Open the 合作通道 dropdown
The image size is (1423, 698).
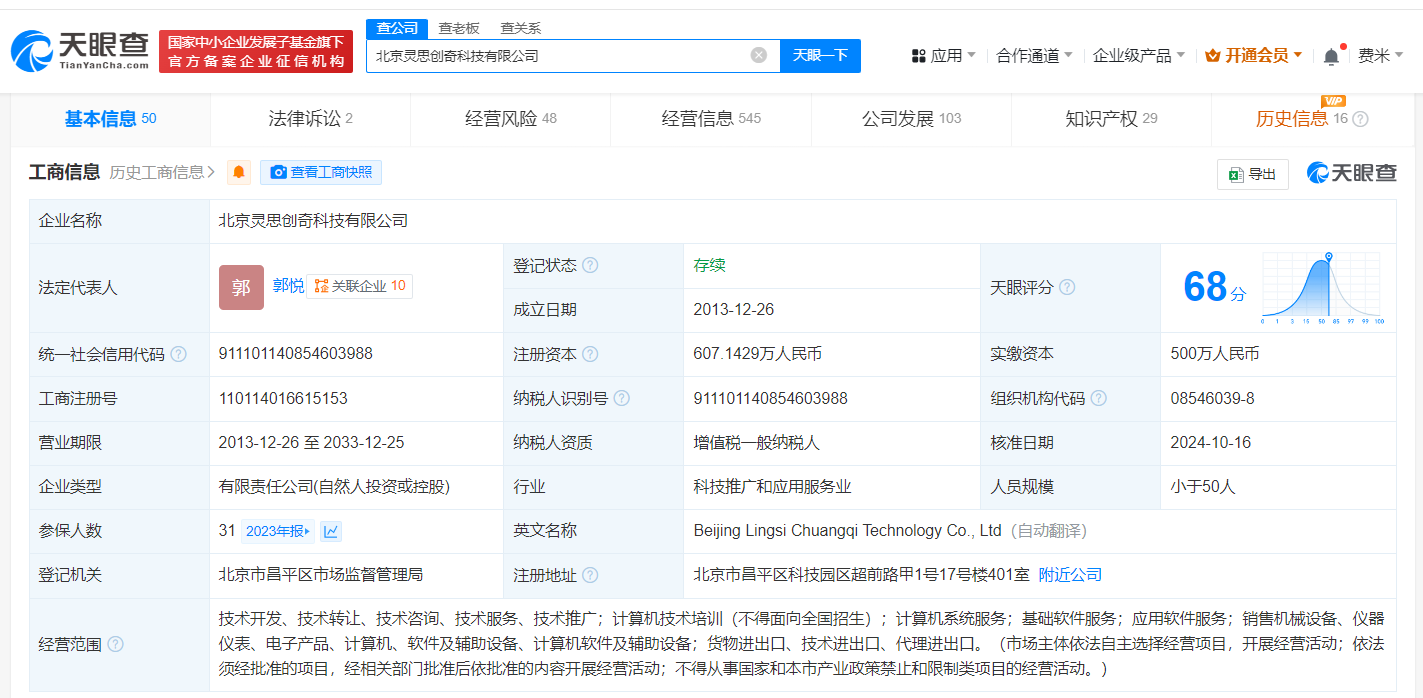click(x=1034, y=56)
